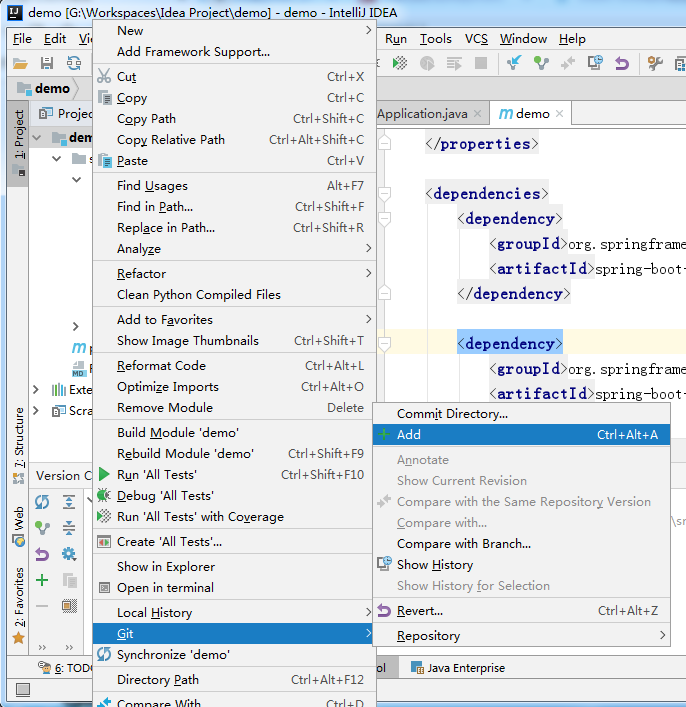Select Directory Path menu entry
This screenshot has width=686, height=707.
(x=234, y=679)
